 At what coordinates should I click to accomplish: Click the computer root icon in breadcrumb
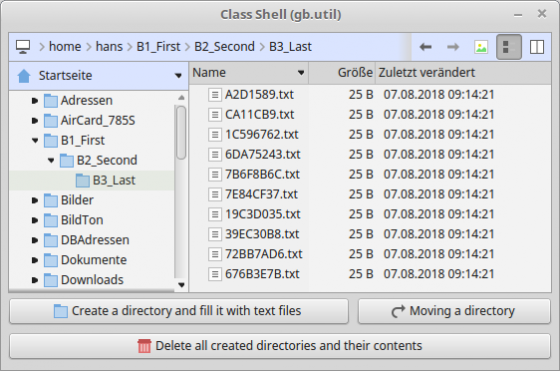point(23,47)
